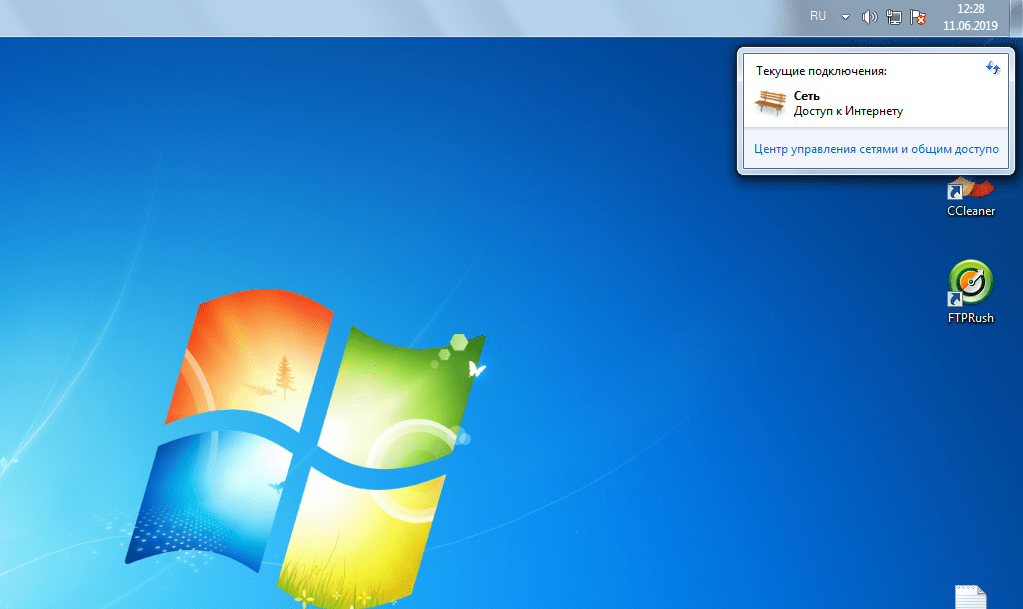This screenshot has height=609, width=1023.
Task: Select the text document desktop icon
Action: (x=971, y=597)
